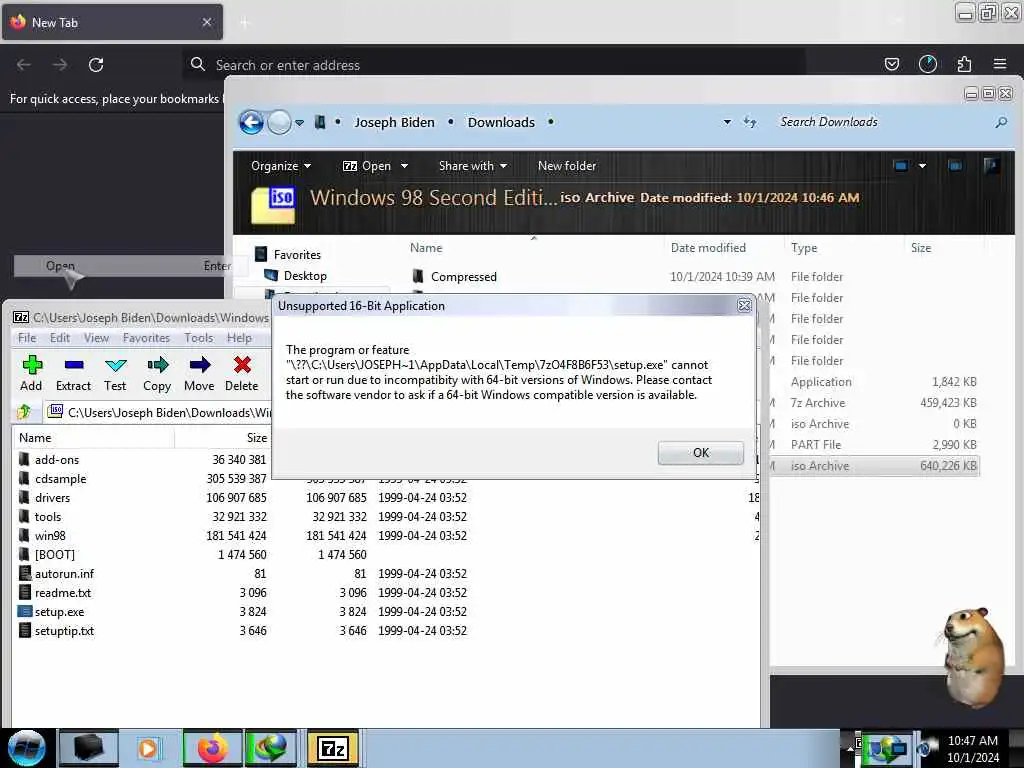The image size is (1024, 768).
Task: Open the address bar history dropdown arrow
Action: point(727,122)
